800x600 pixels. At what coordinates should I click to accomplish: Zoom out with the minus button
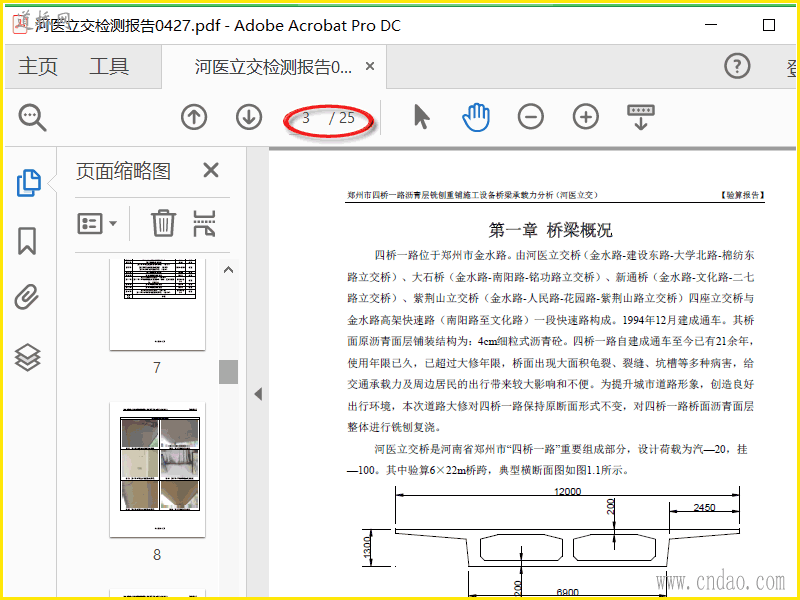(x=531, y=117)
